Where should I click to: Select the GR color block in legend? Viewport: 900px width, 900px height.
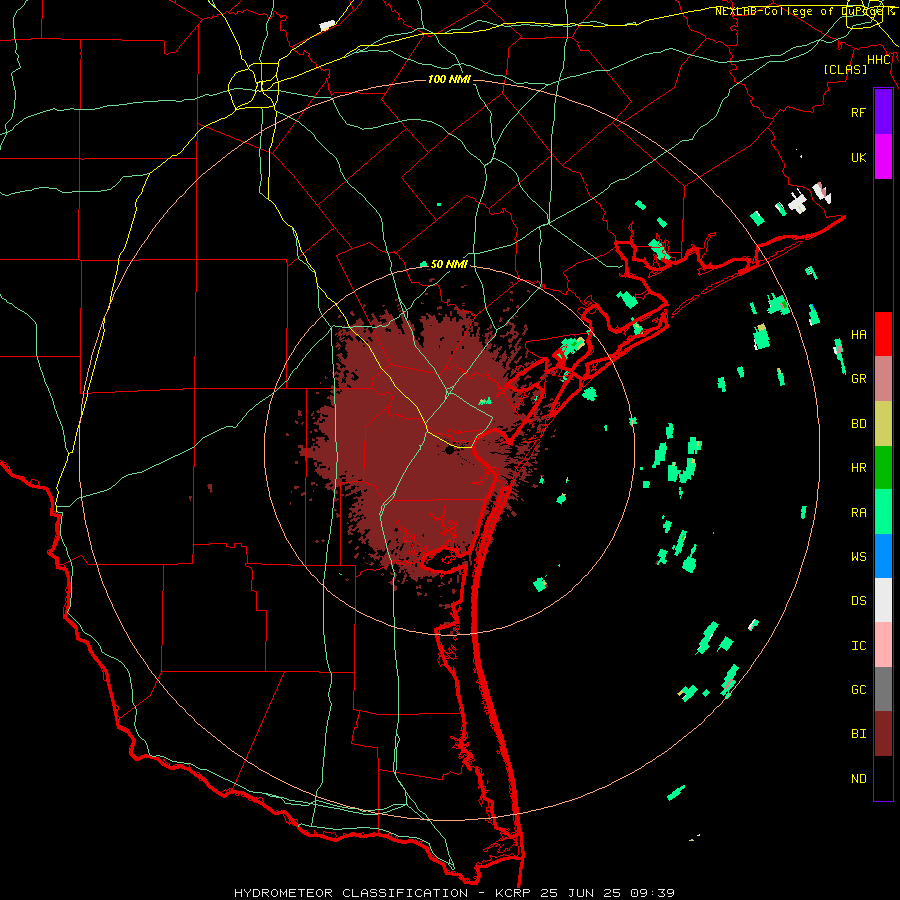click(883, 379)
